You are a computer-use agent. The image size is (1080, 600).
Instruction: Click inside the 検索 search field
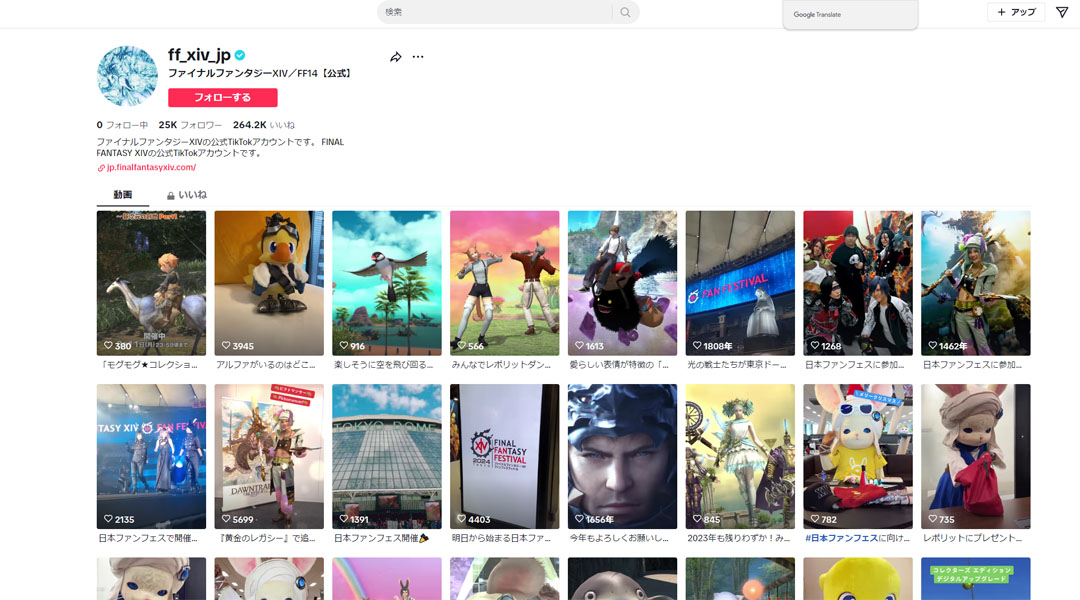[x=495, y=12]
